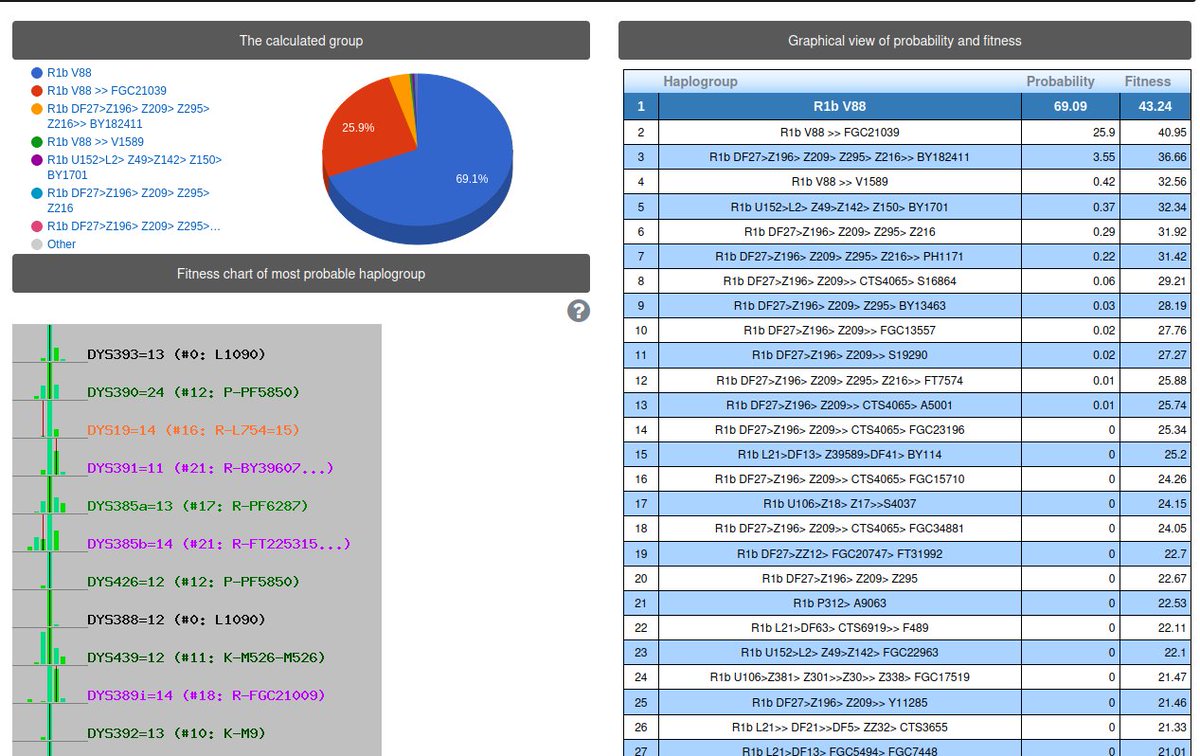The width and height of the screenshot is (1200, 756).
Task: Click 'Graphical view of probability and fitness' header
Action: pyautogui.click(x=905, y=41)
